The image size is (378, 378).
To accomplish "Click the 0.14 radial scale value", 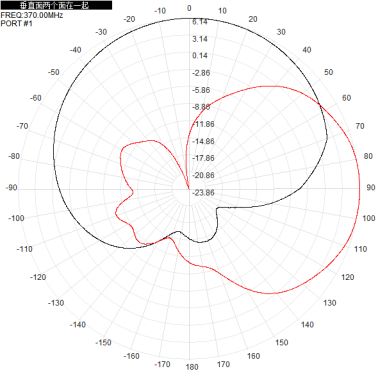I will point(200,56).
